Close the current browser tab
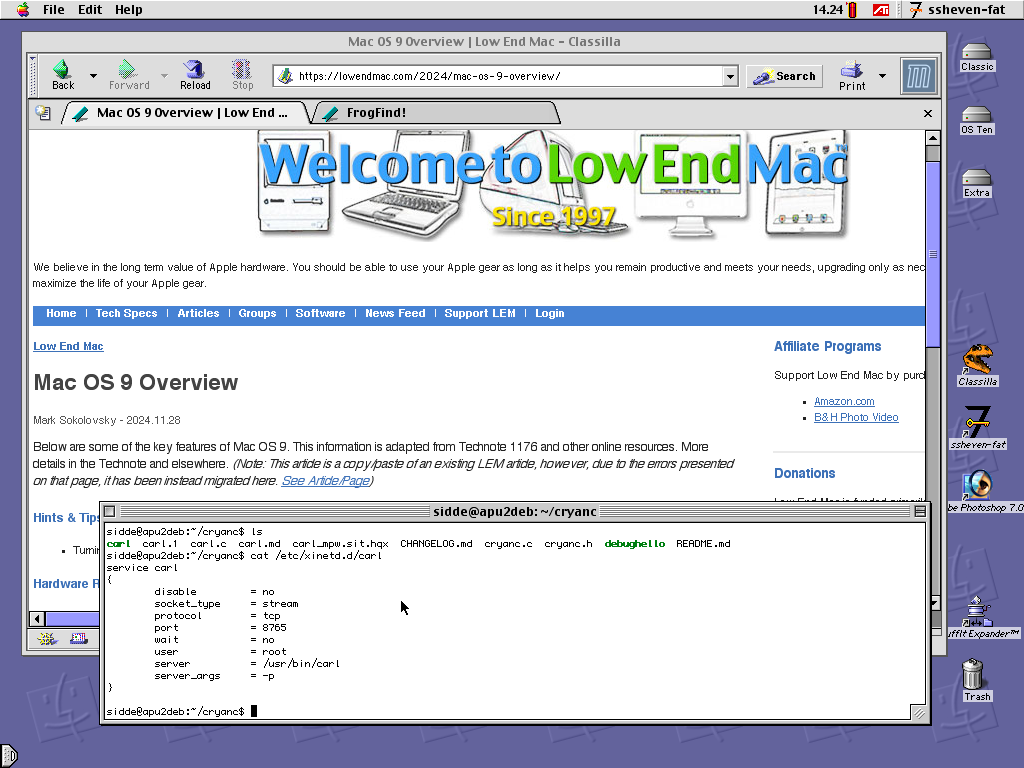The width and height of the screenshot is (1024, 768). (x=928, y=114)
